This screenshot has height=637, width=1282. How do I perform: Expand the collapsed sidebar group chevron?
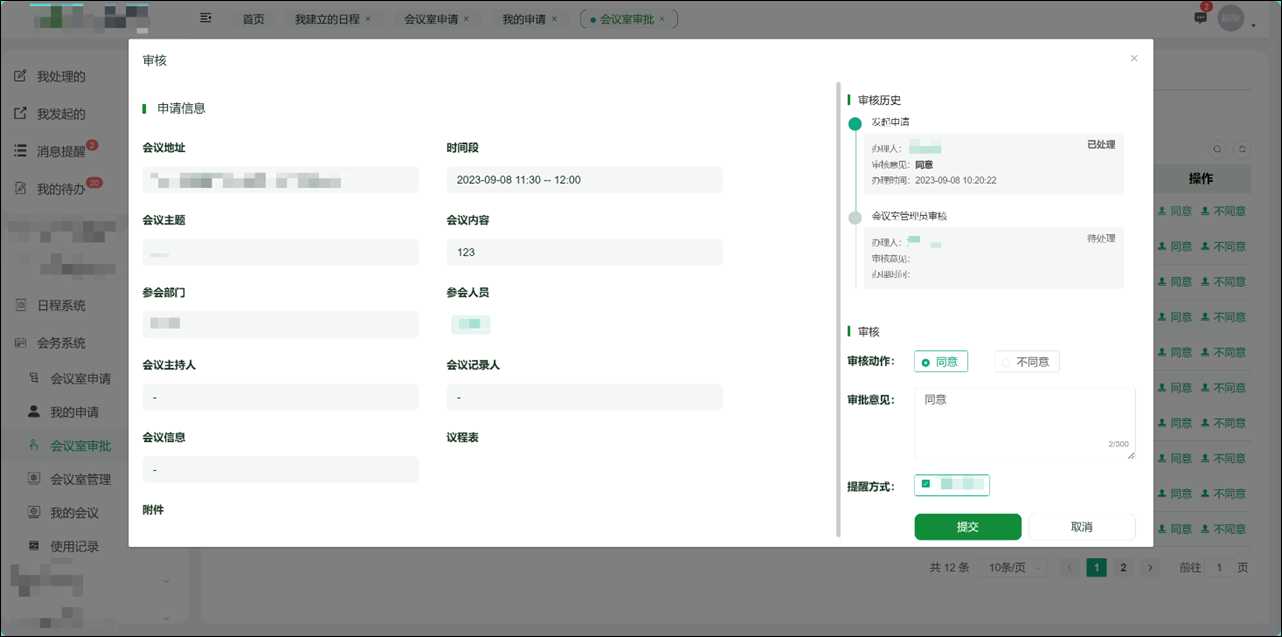pyautogui.click(x=168, y=580)
